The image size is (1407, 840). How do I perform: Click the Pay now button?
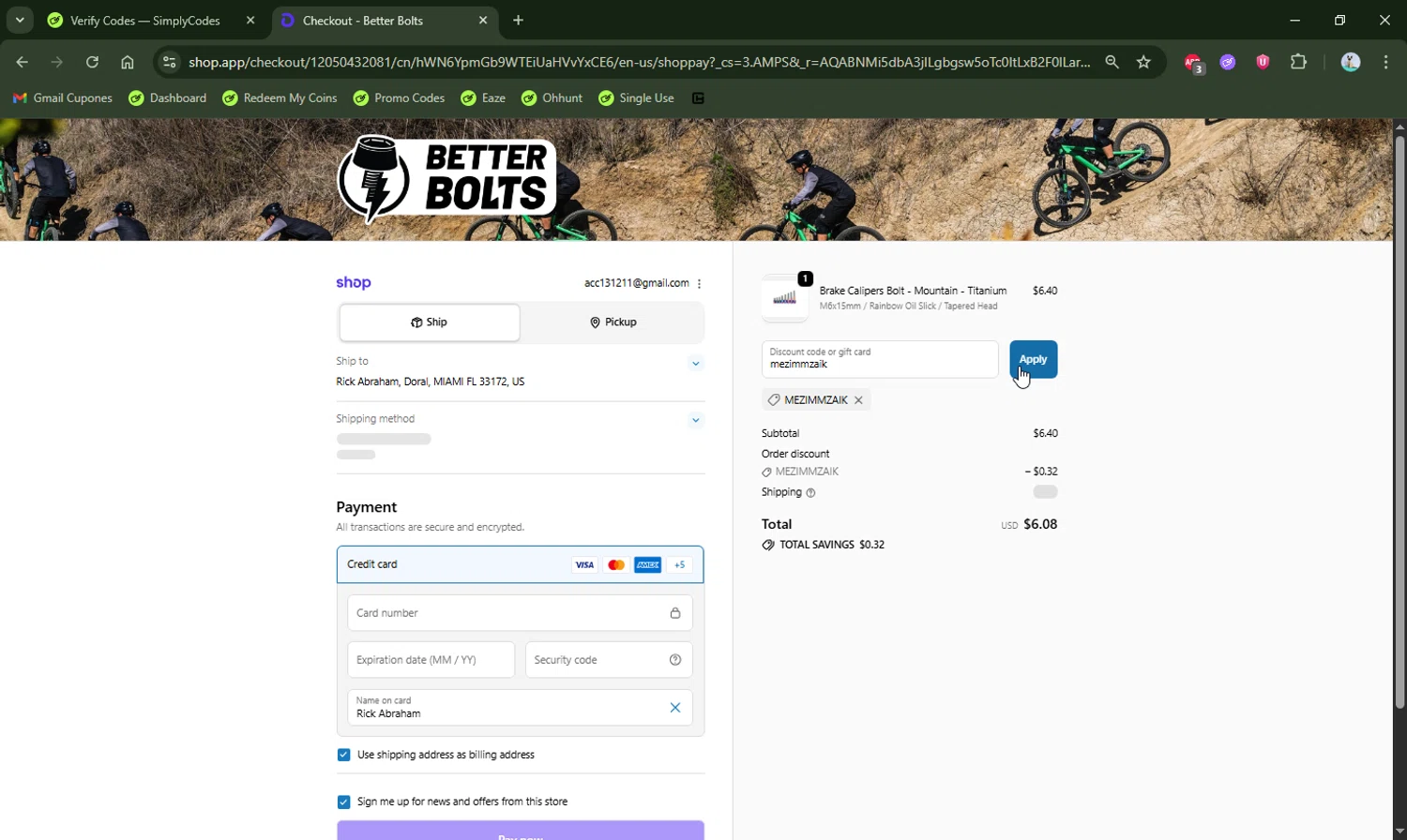coord(520,831)
